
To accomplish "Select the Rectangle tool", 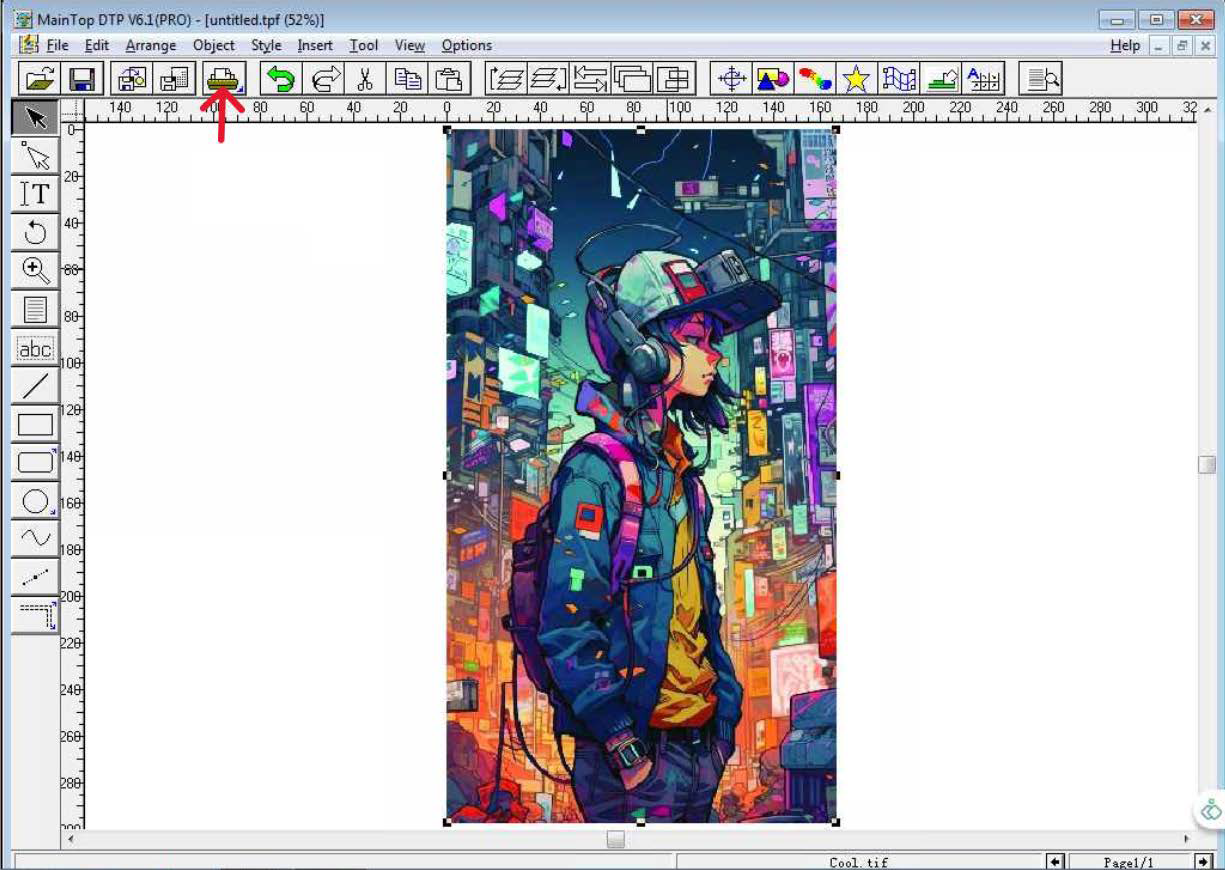I will (36, 424).
